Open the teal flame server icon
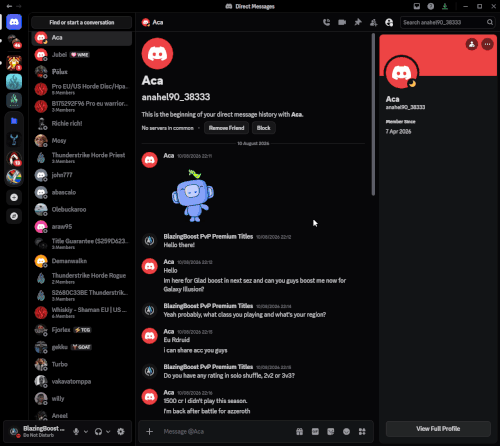 [14, 82]
